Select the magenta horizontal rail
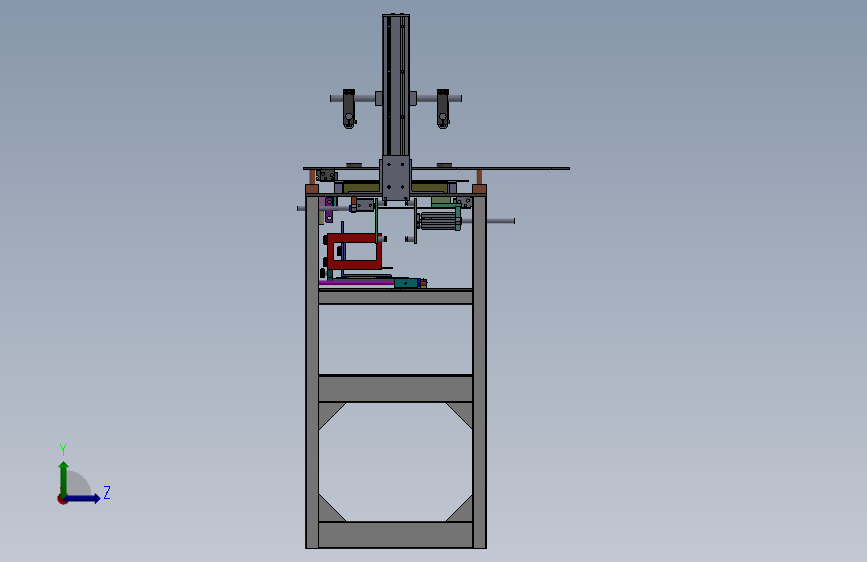Screen dimensions: 867x562 [x=356, y=283]
